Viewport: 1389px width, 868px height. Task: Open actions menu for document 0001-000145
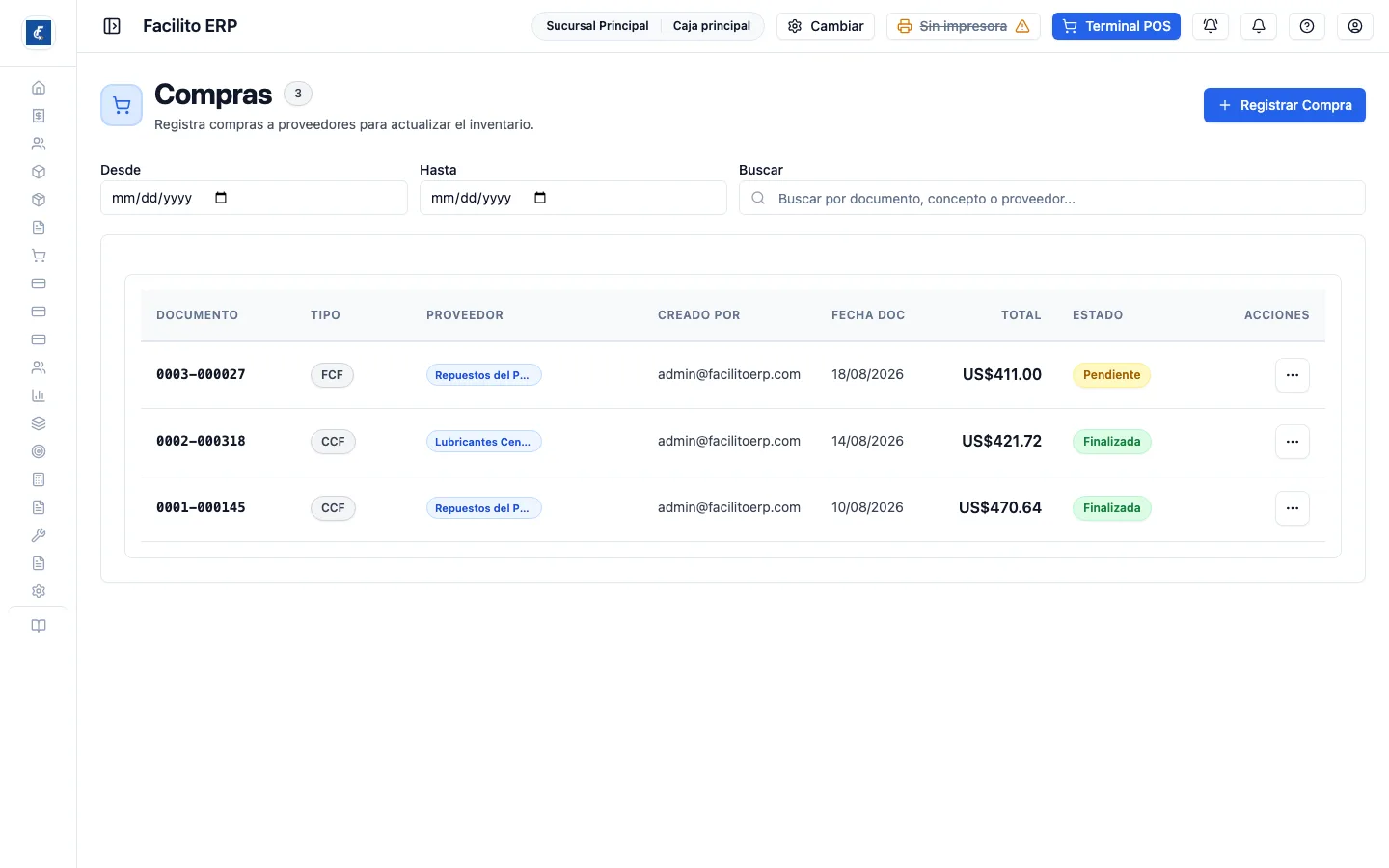pos(1293,508)
